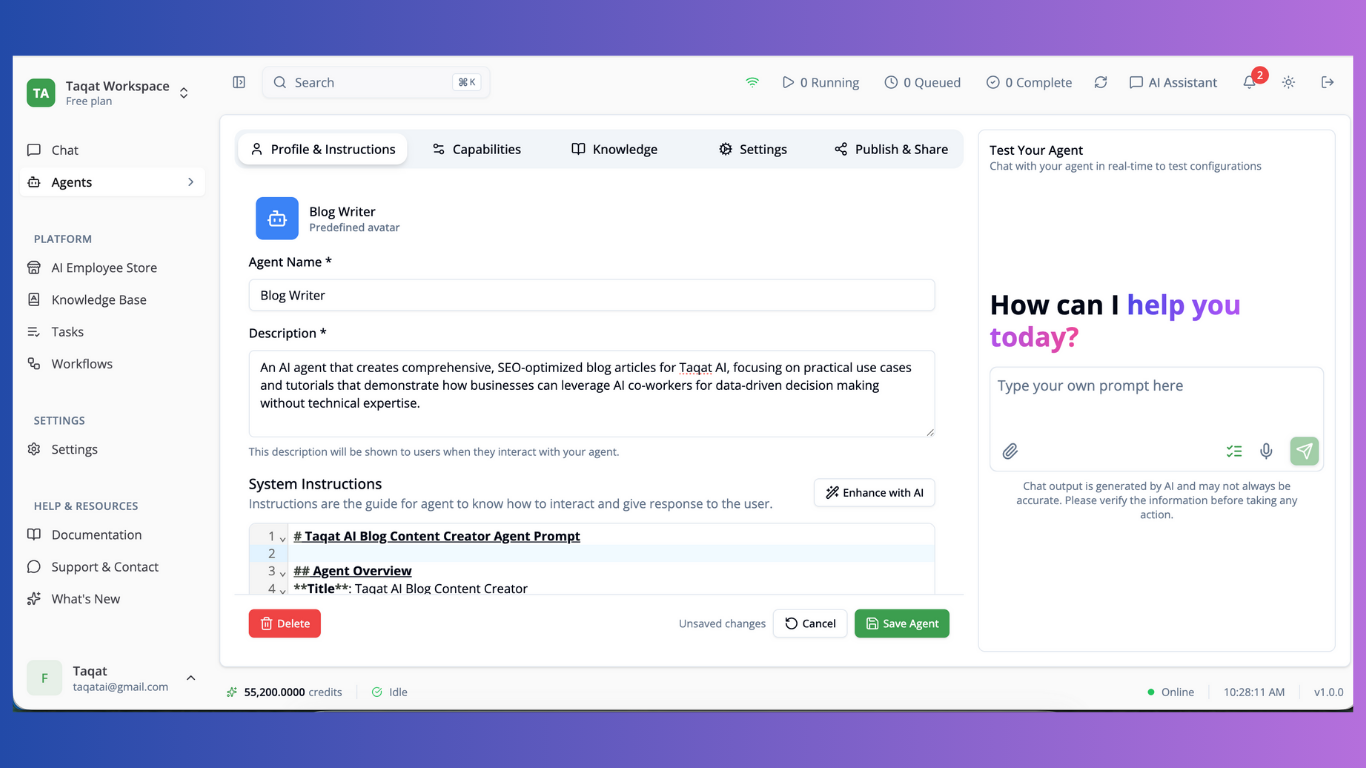Click the microphone voice input icon
1366x768 pixels.
tap(1266, 451)
